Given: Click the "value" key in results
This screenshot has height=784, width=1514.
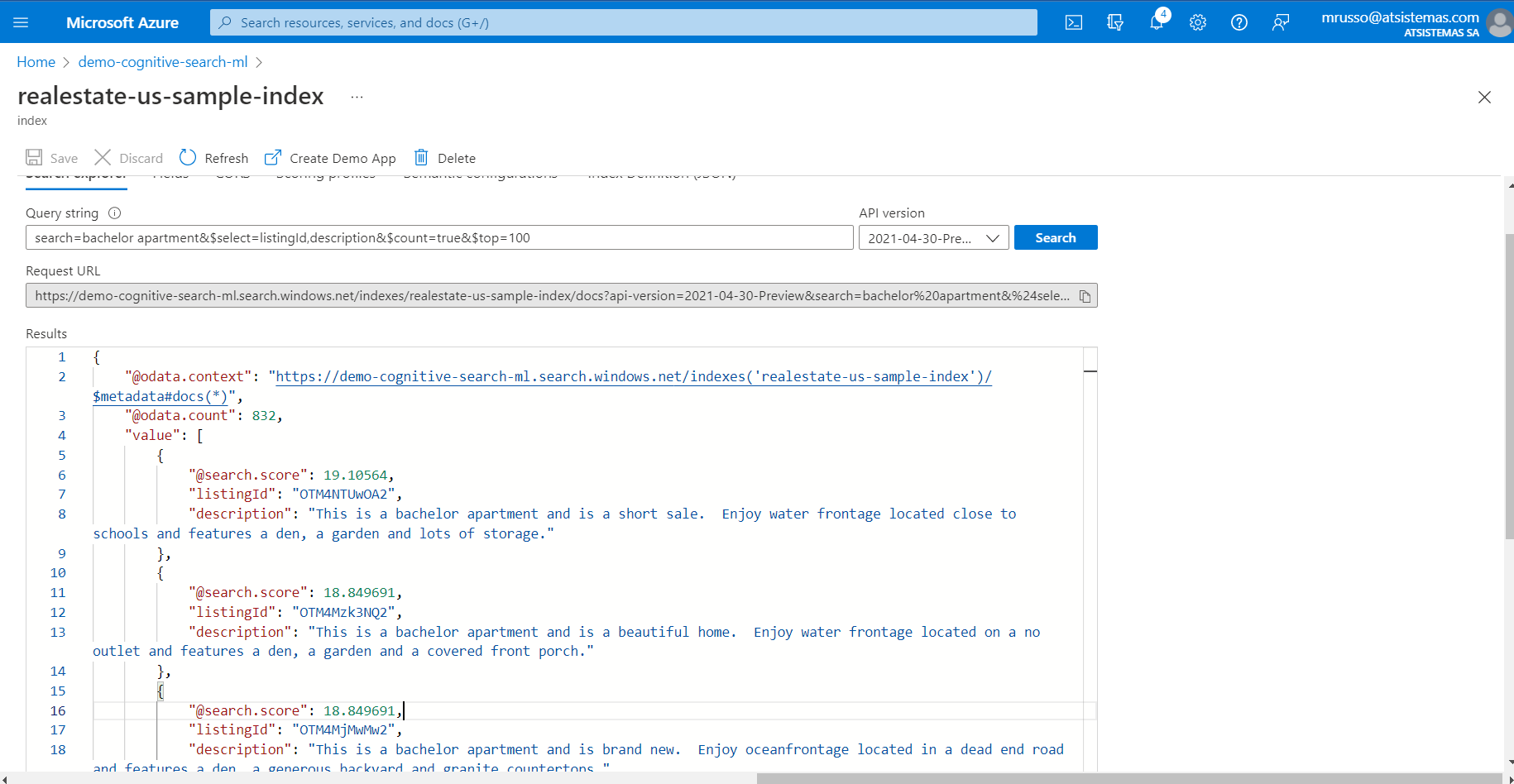Looking at the screenshot, I should (152, 435).
